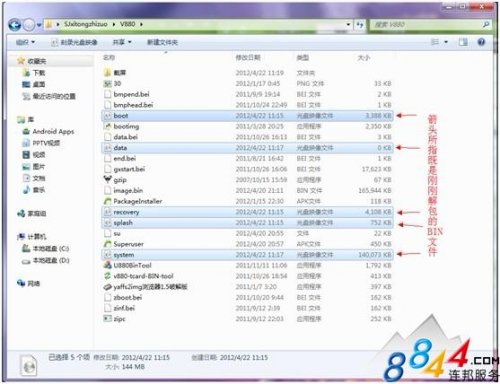
Task: Sort by the 大小 column header
Action: 364,58
